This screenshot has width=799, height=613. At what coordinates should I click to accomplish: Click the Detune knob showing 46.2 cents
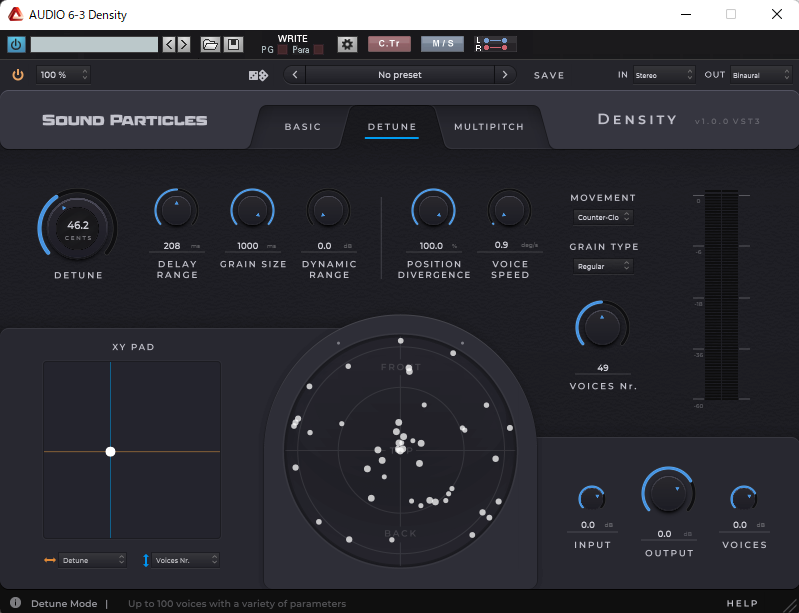[77, 228]
